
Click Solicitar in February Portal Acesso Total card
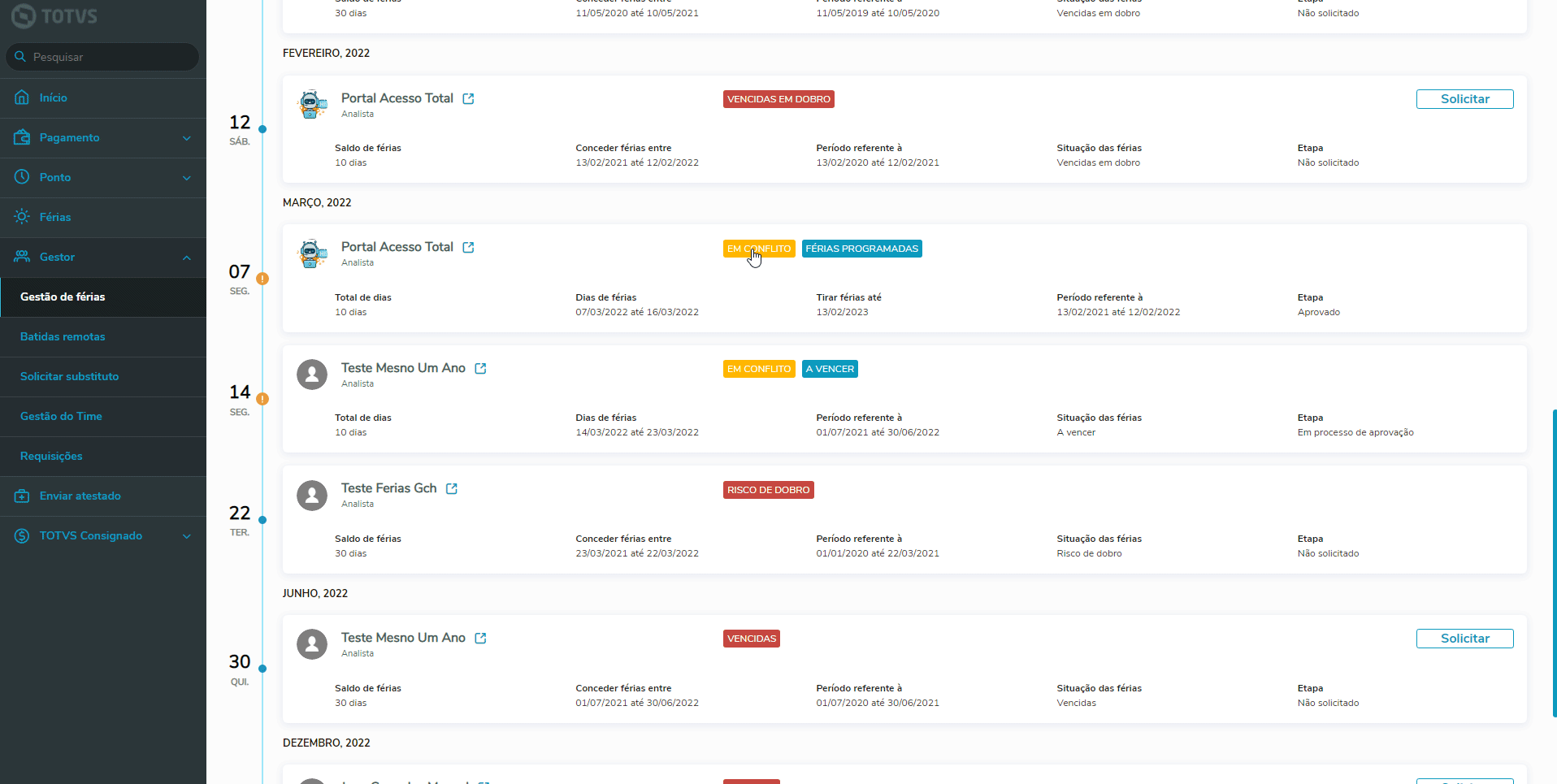tap(1464, 99)
